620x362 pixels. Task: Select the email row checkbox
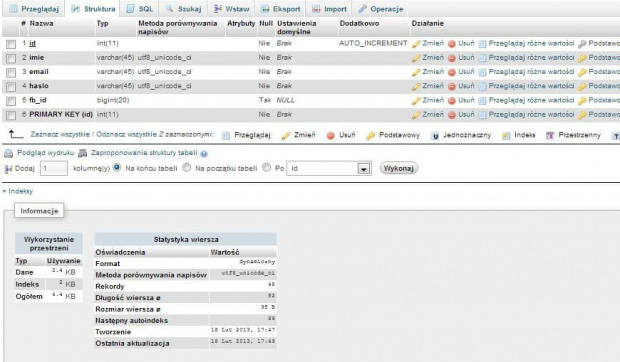[11, 72]
